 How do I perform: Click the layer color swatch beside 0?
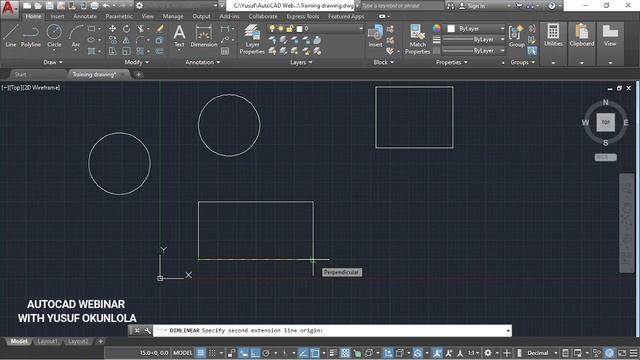[299, 29]
